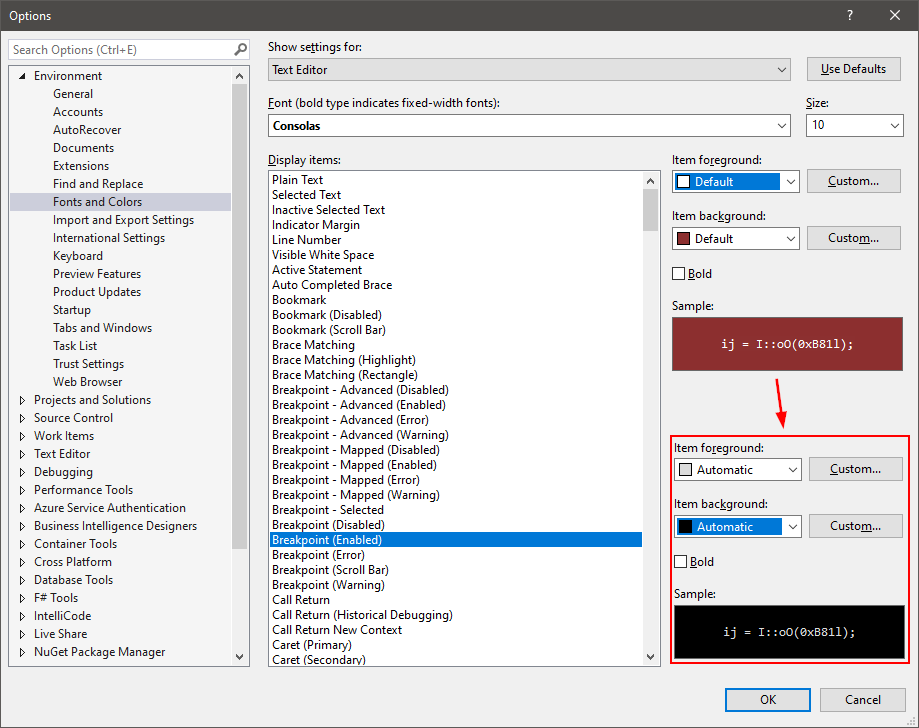Expand the Projects and Solutions node
919x728 pixels.
22,400
